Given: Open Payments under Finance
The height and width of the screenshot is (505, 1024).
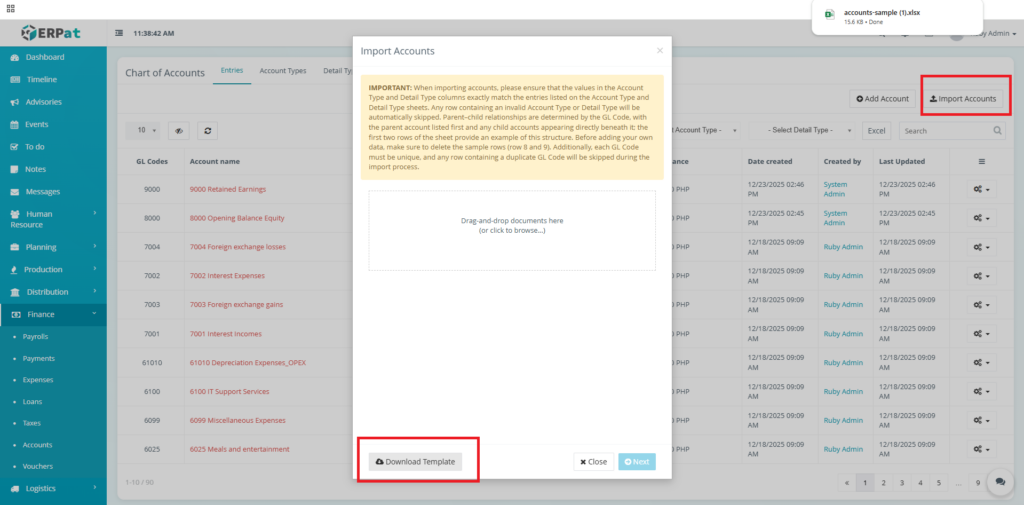Looking at the screenshot, I should coord(39,358).
